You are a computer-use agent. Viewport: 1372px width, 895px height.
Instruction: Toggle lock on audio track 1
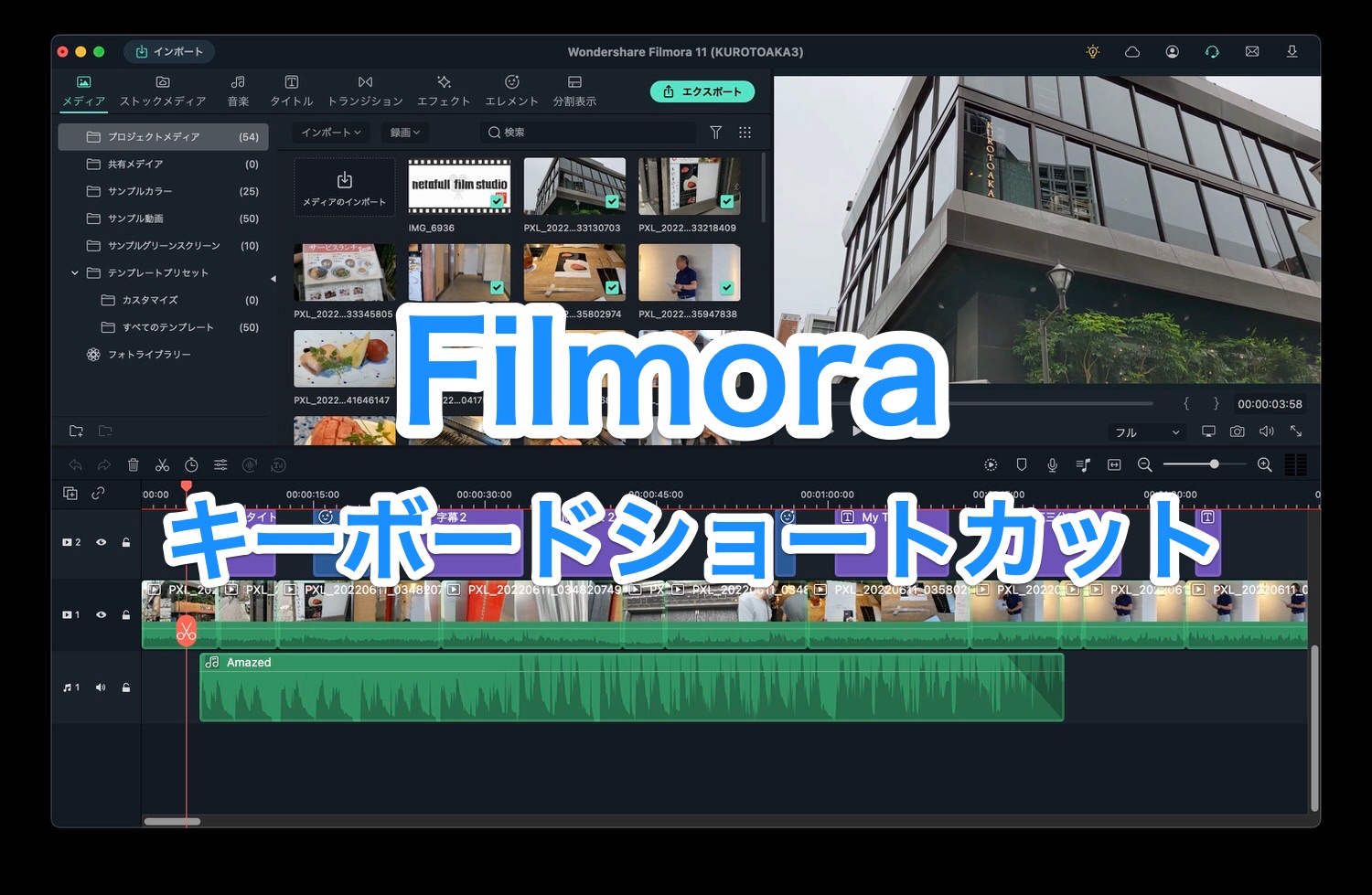[126, 687]
